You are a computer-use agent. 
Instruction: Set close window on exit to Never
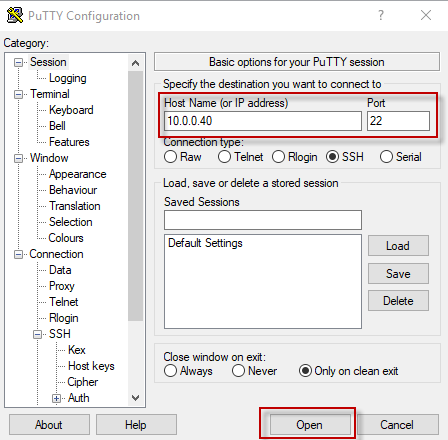tap(238, 371)
